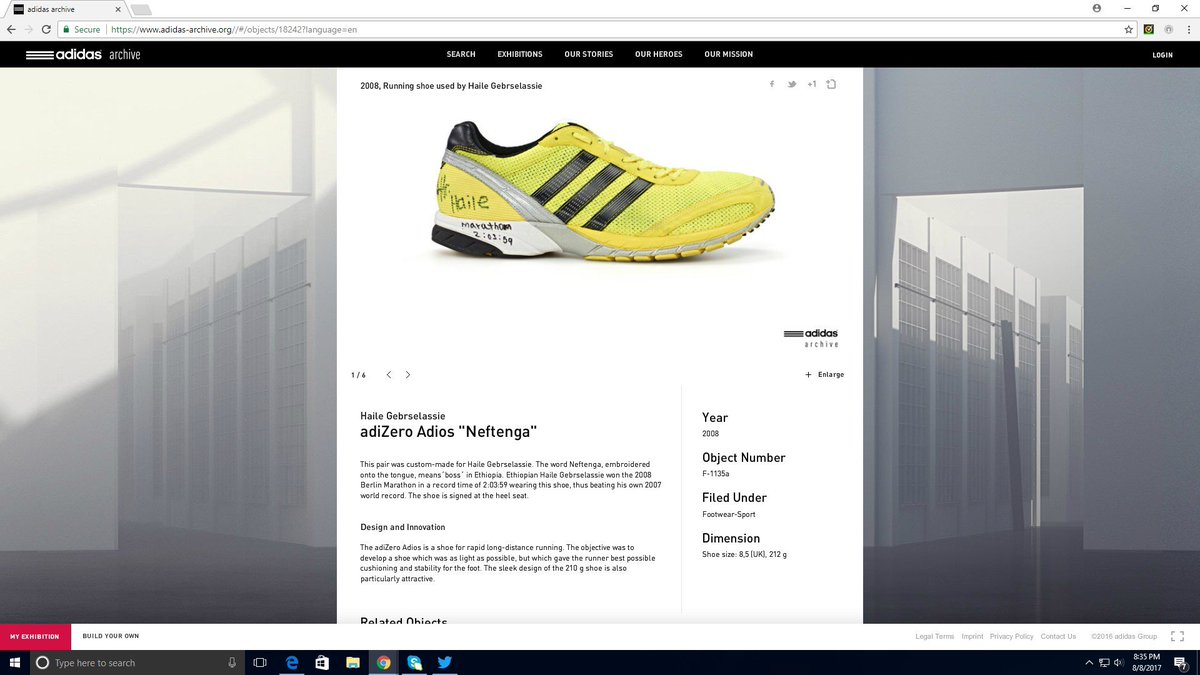Open the Imprint footer link
1200x675 pixels.
(972, 636)
